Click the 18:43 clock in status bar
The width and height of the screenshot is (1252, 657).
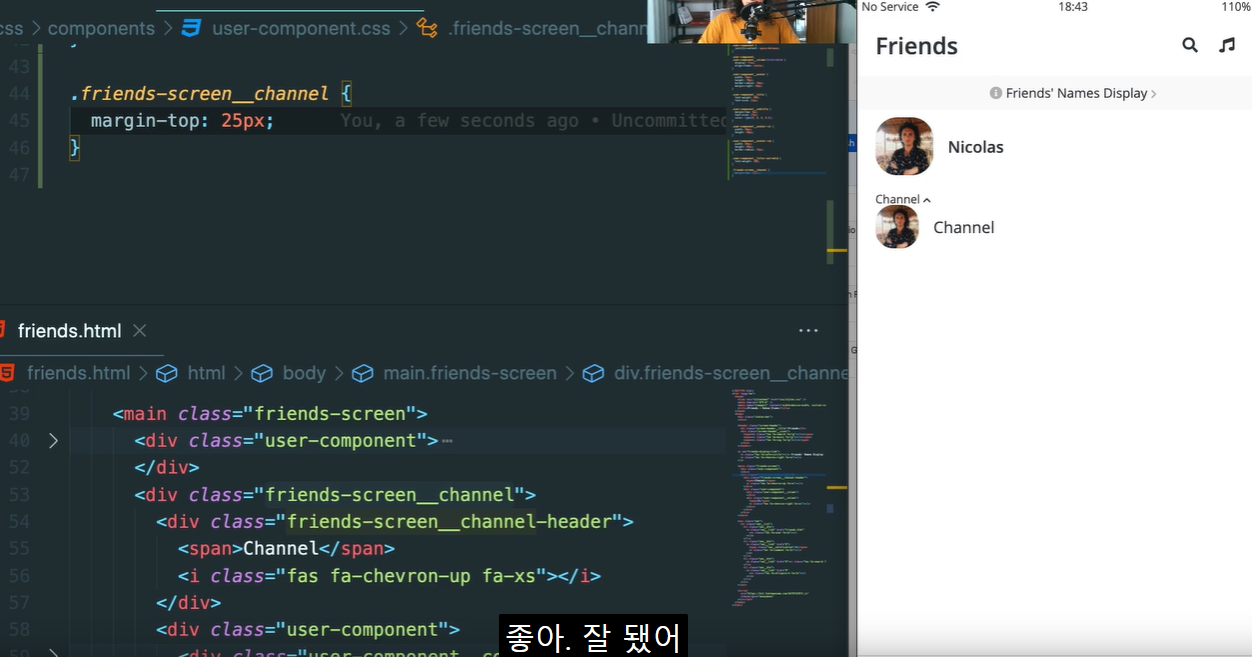(x=1072, y=7)
